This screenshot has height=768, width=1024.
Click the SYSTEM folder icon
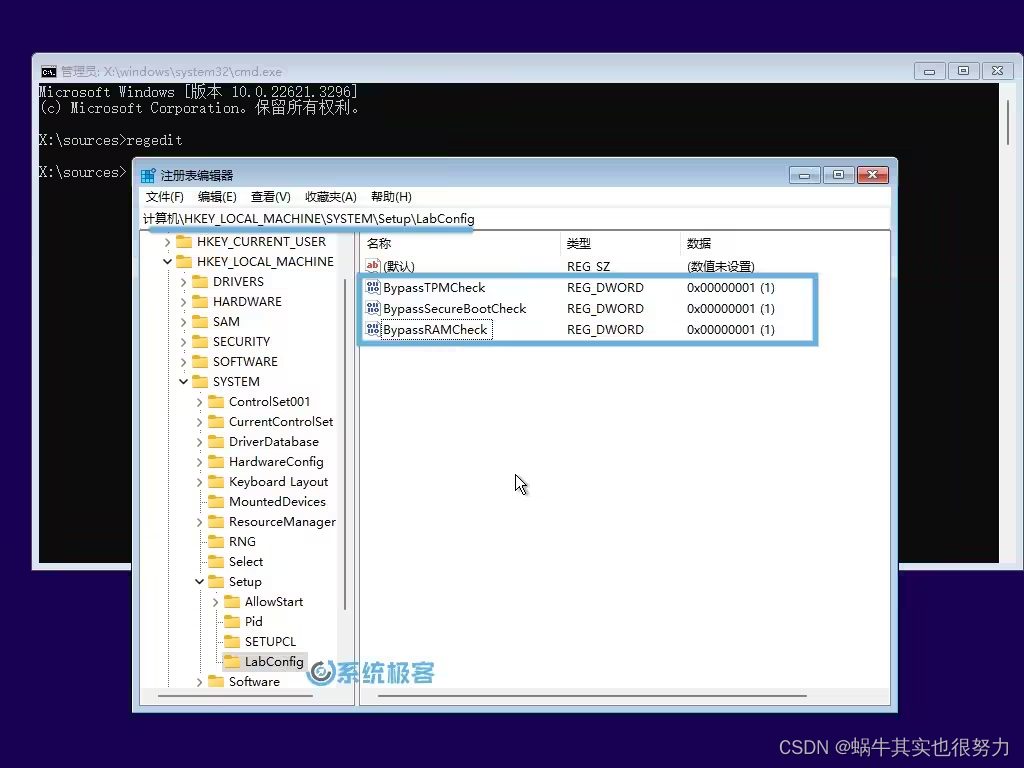pos(200,382)
